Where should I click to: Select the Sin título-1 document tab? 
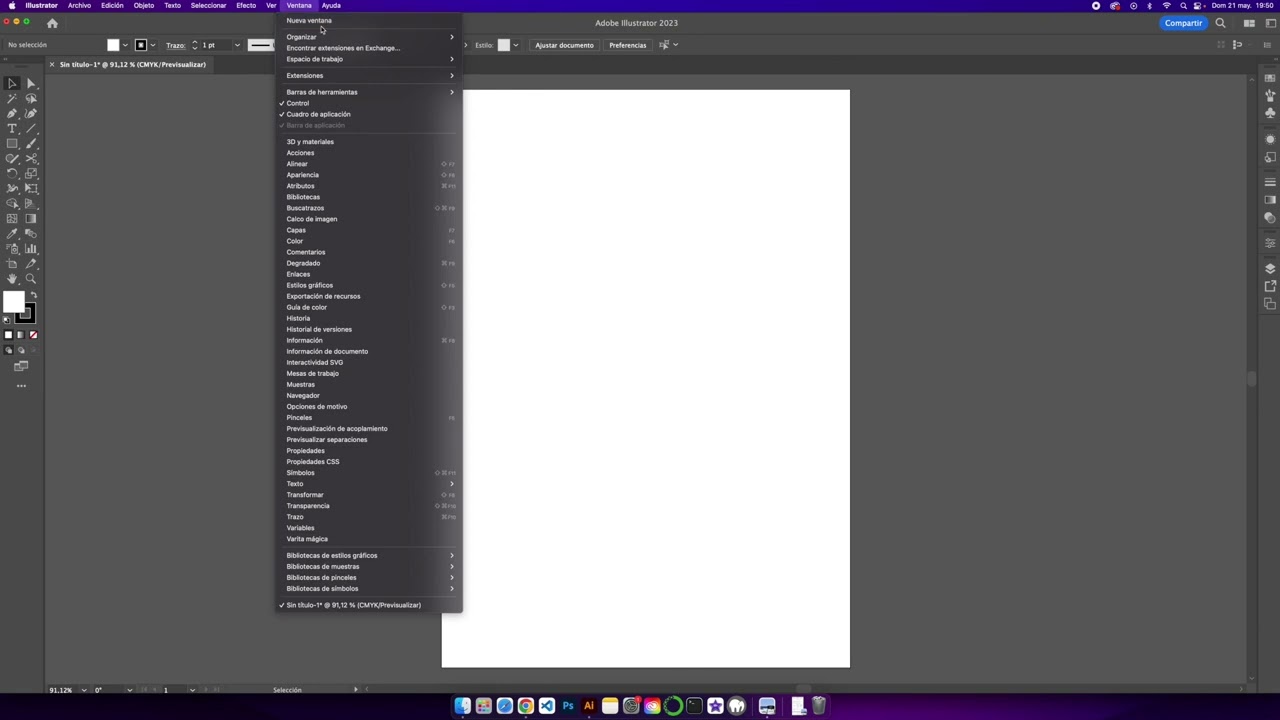(132, 65)
